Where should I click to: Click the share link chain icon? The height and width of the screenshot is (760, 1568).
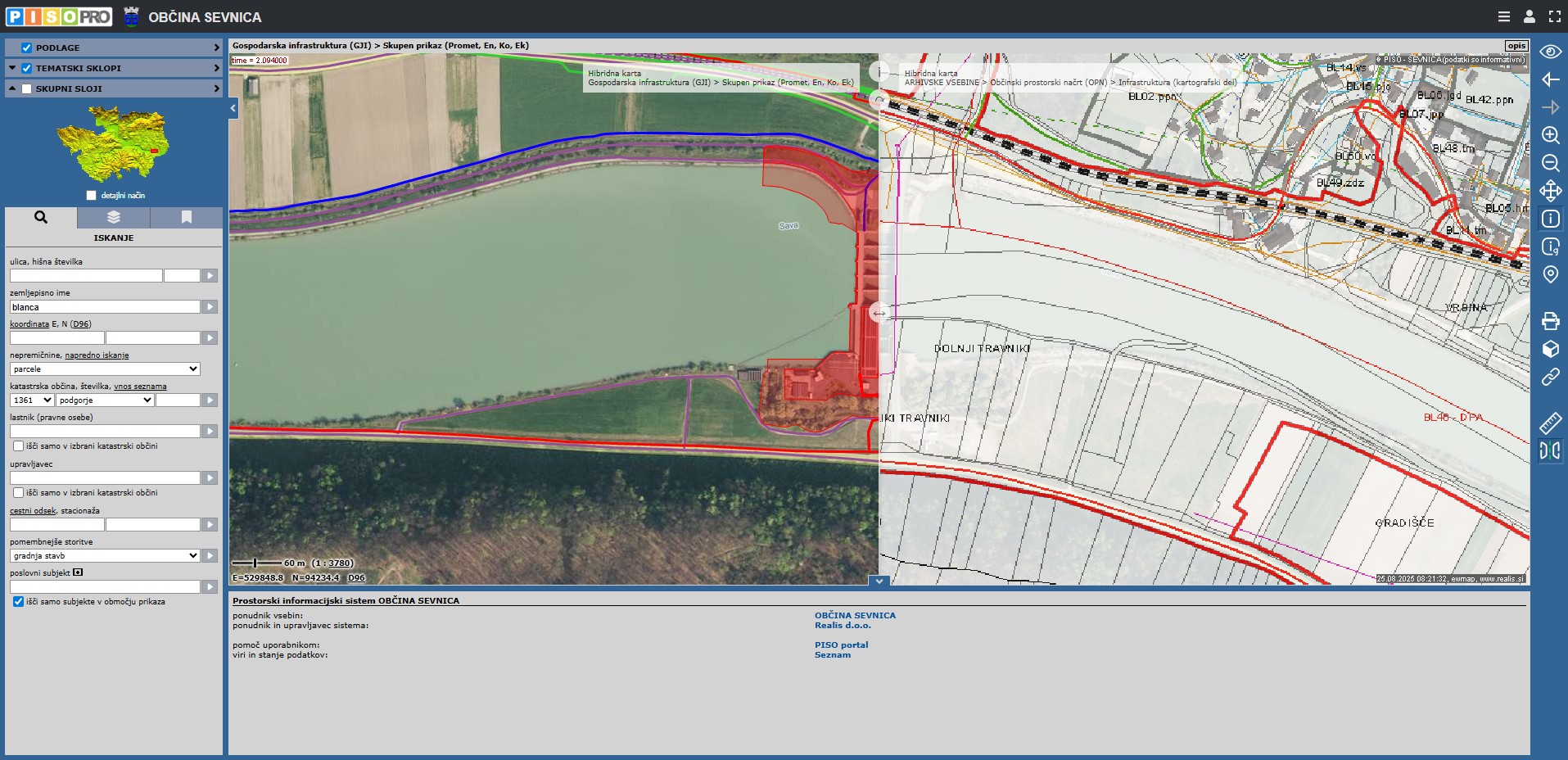click(x=1550, y=377)
